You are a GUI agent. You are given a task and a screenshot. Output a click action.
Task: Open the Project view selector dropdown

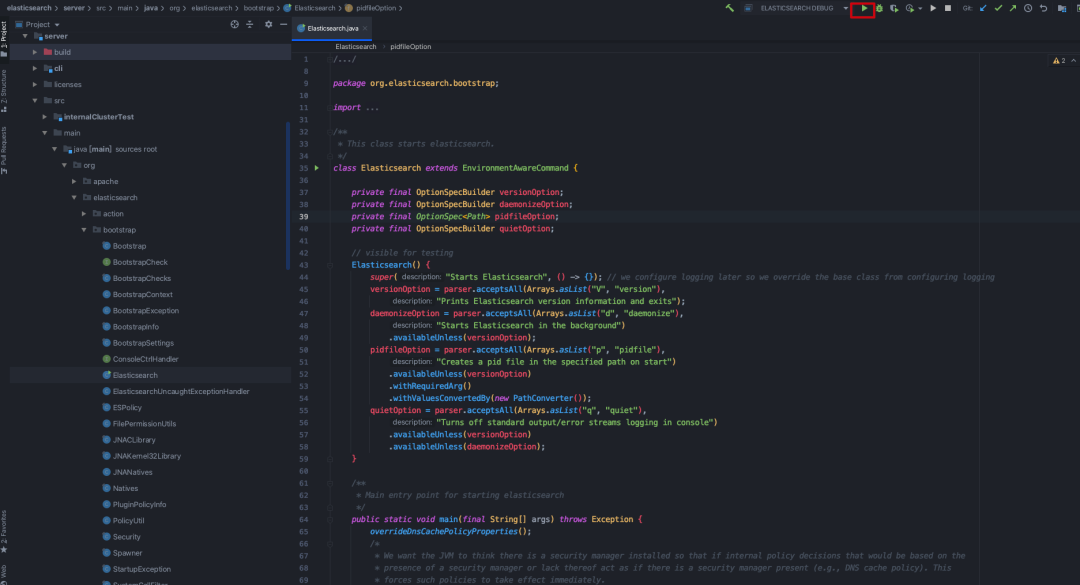pos(43,24)
